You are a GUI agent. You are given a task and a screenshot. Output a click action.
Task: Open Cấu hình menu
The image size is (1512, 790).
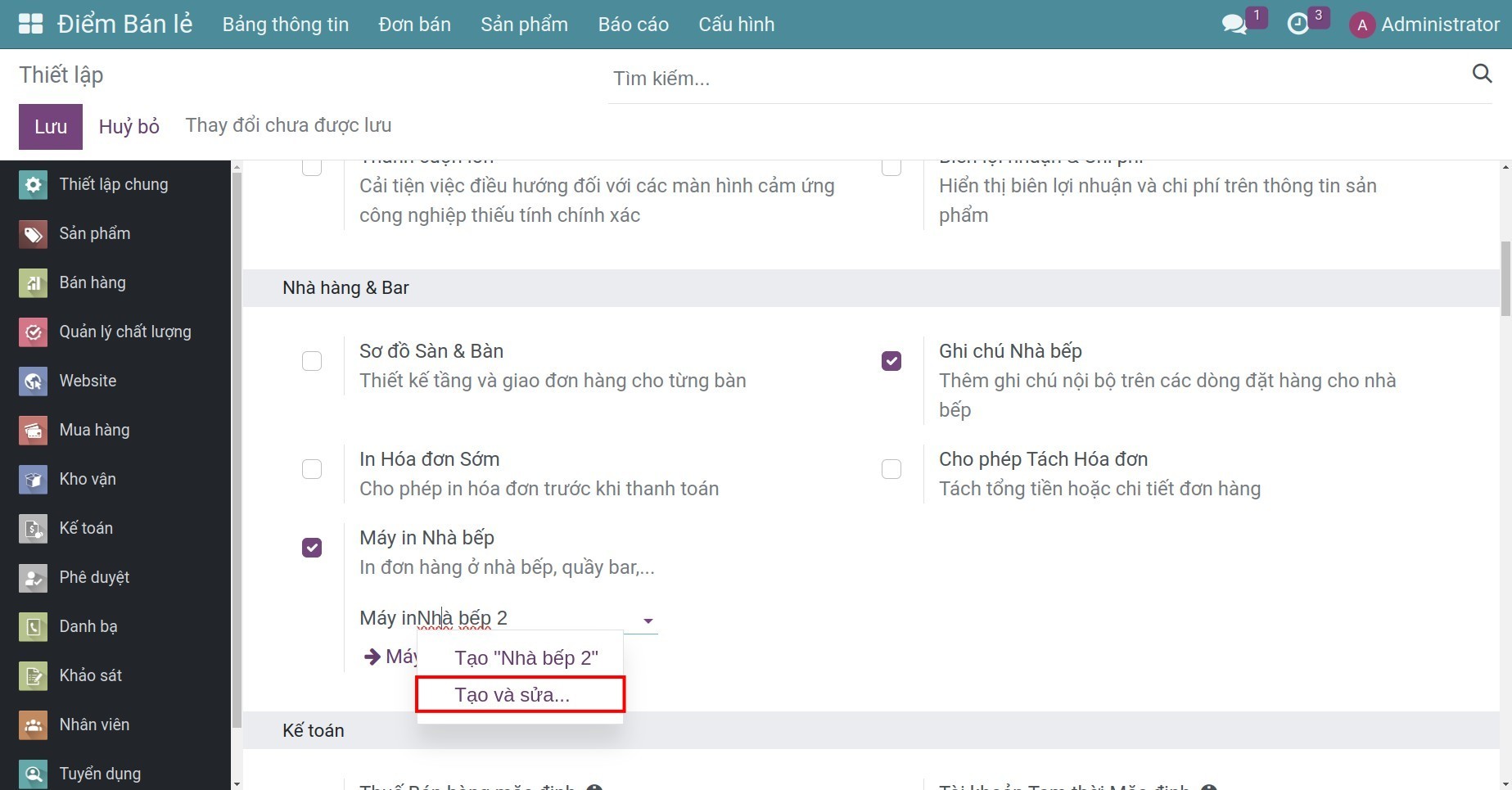(737, 25)
